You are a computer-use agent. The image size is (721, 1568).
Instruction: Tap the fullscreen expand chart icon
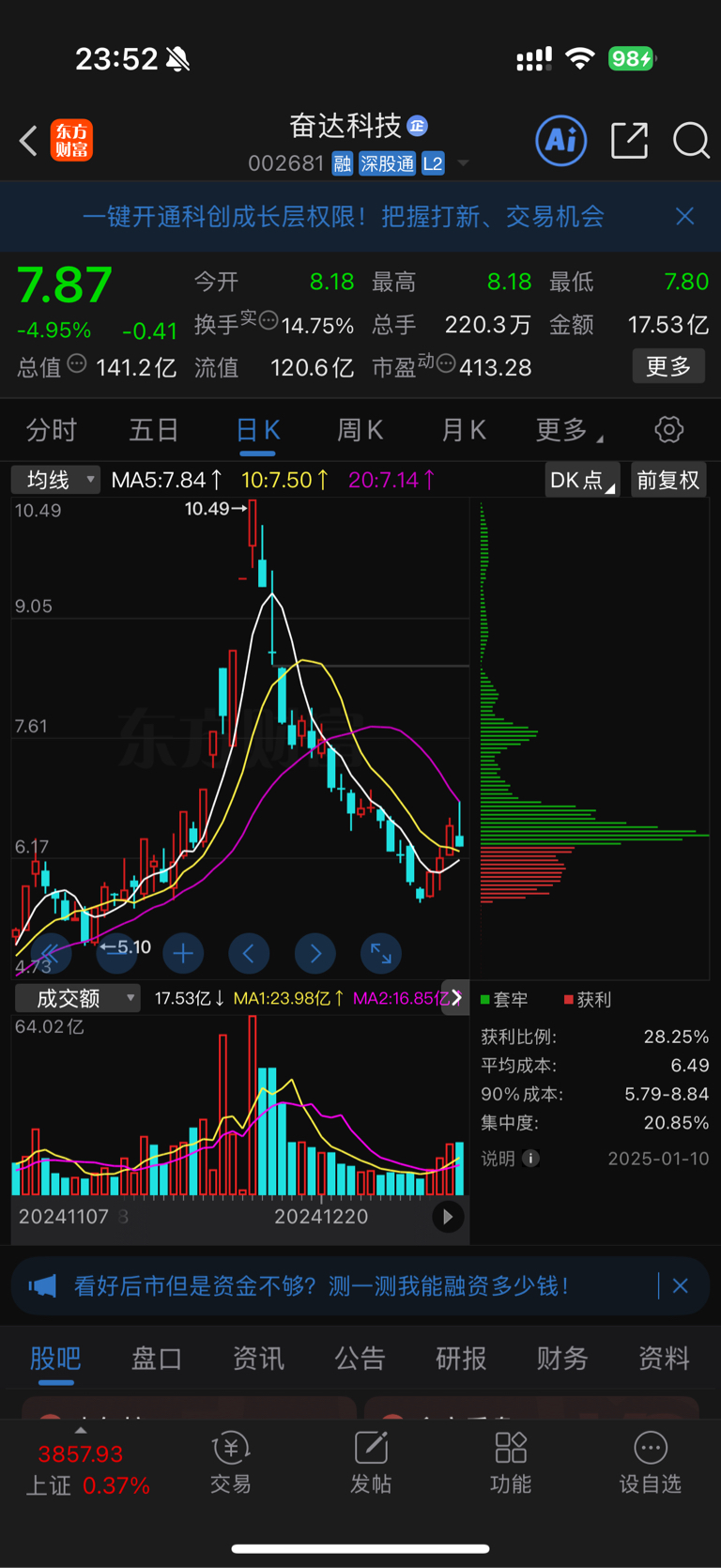tap(381, 954)
